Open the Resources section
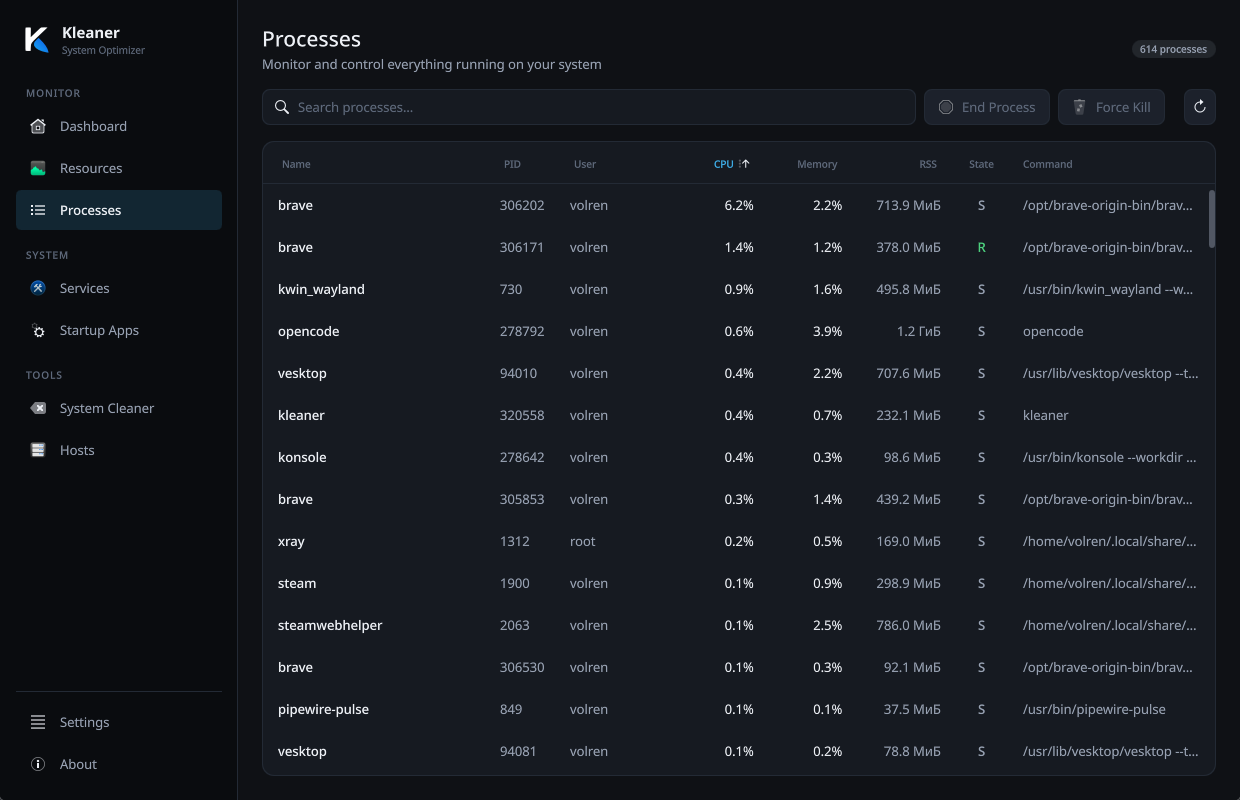Viewport: 1240px width, 800px height. pos(119,168)
